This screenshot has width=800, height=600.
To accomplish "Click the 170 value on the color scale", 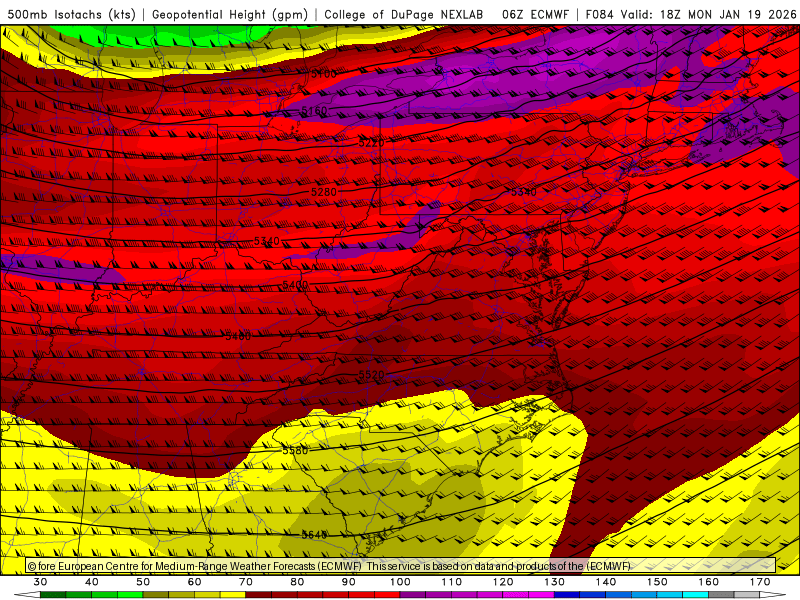I will coord(760,582).
